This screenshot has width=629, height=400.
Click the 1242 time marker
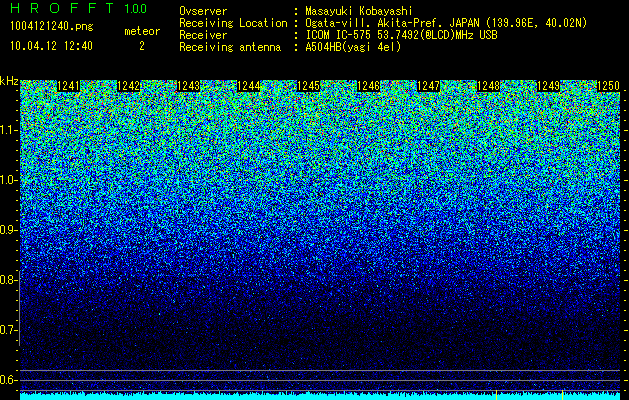click(x=129, y=86)
